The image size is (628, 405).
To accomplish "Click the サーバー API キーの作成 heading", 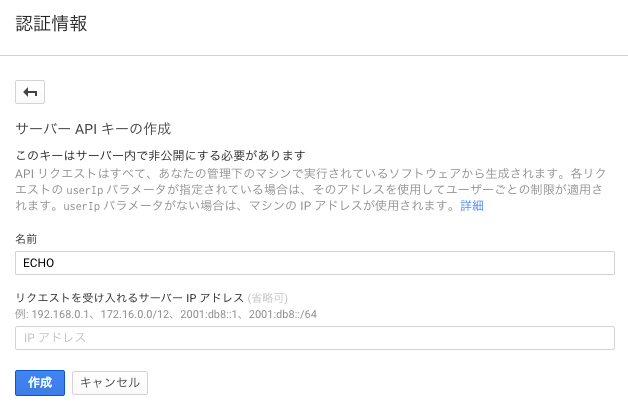I will (93, 129).
